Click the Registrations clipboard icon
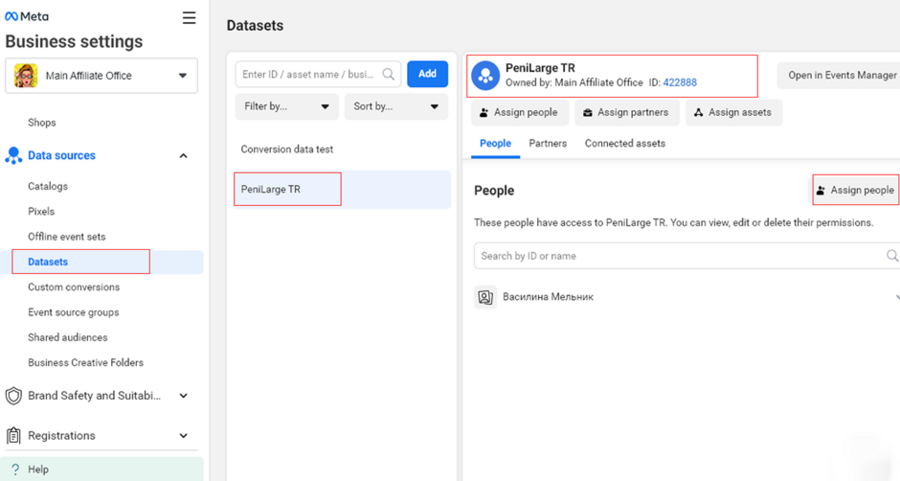 click(13, 436)
